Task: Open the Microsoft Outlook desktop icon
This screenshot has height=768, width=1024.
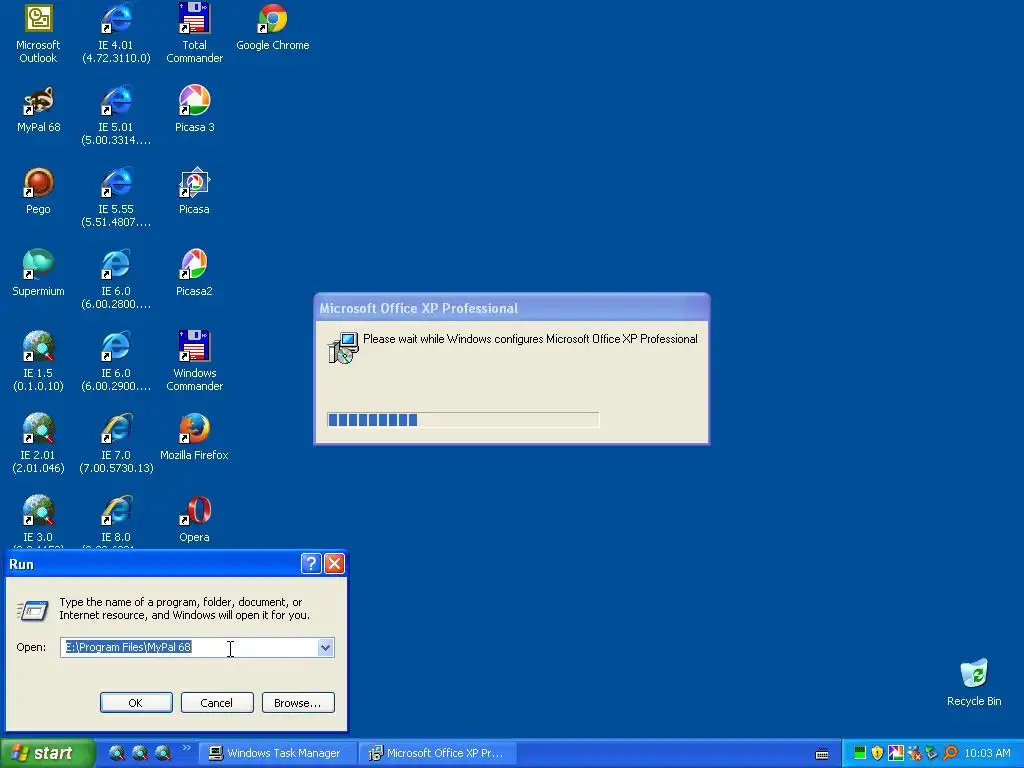Action: click(x=38, y=33)
